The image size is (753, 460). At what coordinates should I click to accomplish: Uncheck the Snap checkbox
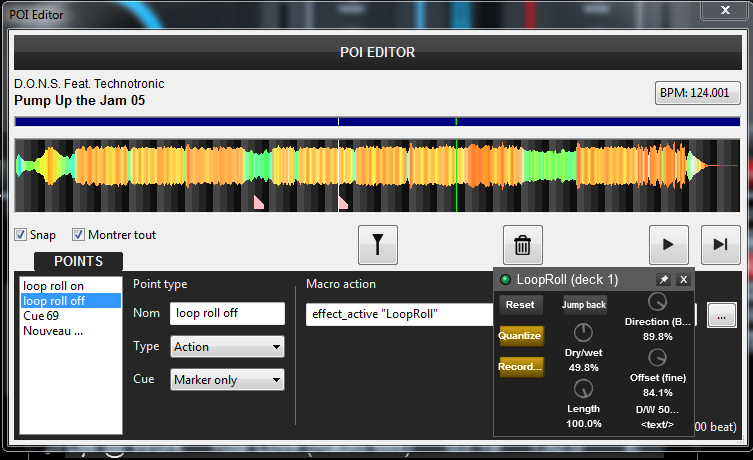click(x=21, y=235)
